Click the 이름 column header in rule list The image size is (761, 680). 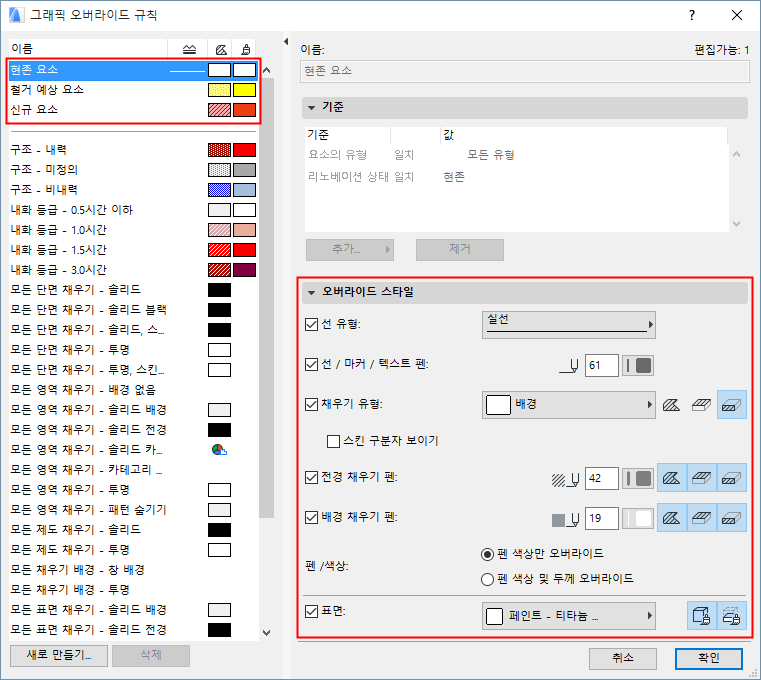[x=88, y=49]
